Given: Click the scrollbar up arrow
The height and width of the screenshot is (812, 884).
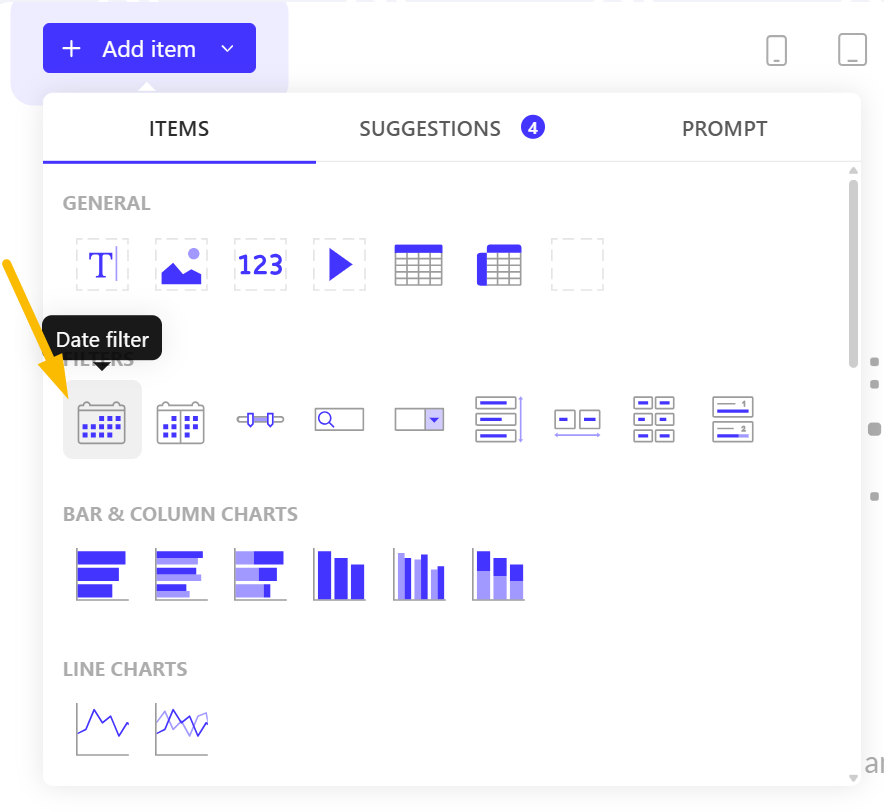Looking at the screenshot, I should click(854, 170).
